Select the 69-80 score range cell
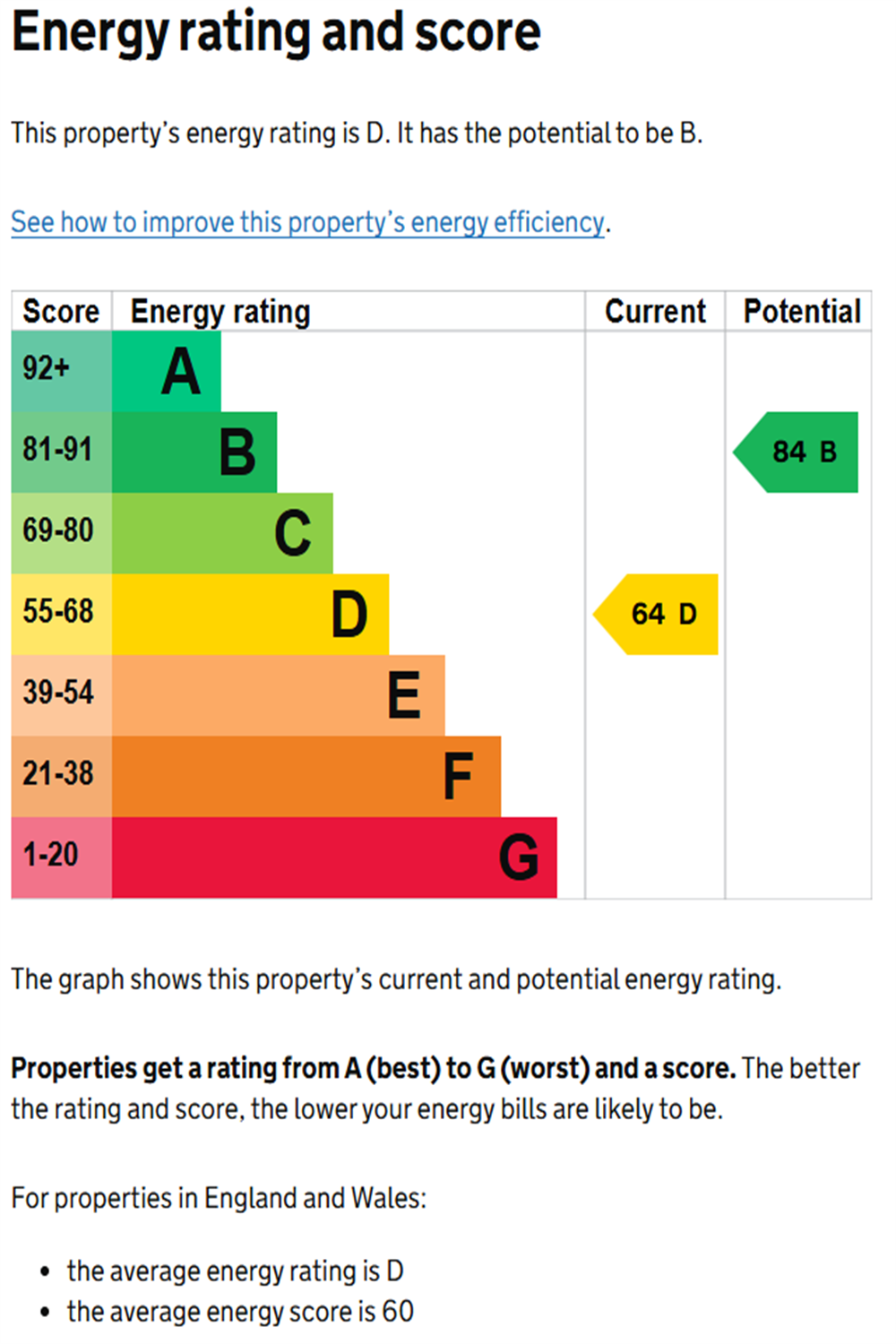The height and width of the screenshot is (1344, 896). (61, 534)
